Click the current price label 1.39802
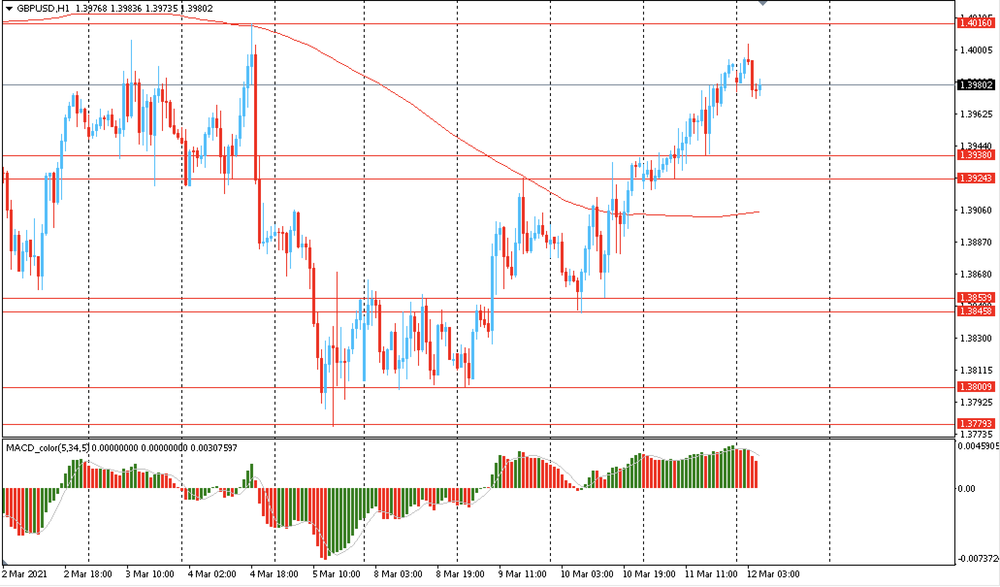1000x587 pixels. [976, 85]
